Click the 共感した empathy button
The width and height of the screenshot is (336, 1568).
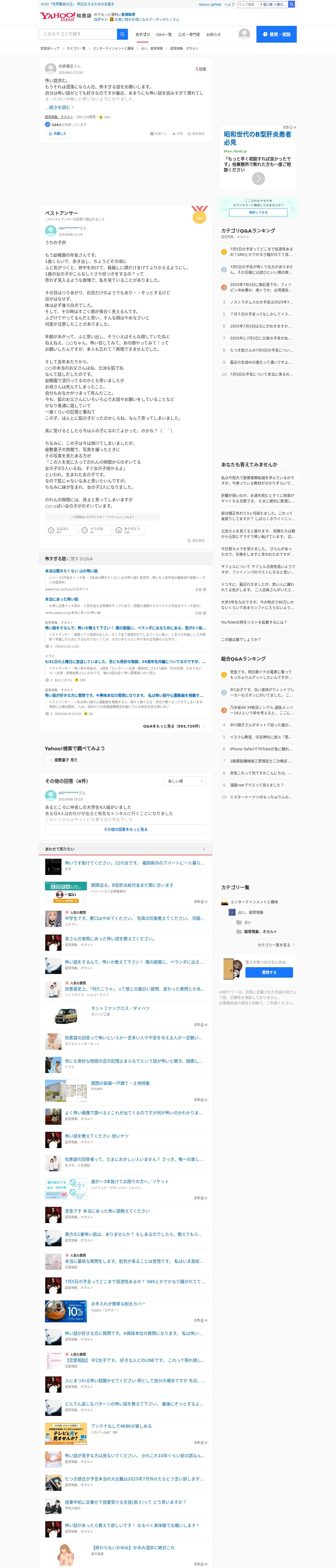pyautogui.click(x=57, y=133)
